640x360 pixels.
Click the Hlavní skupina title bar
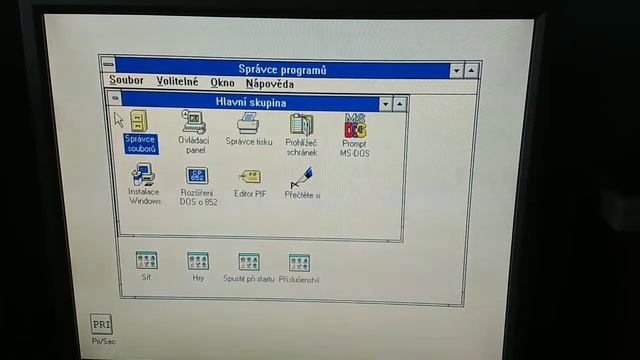[250, 102]
